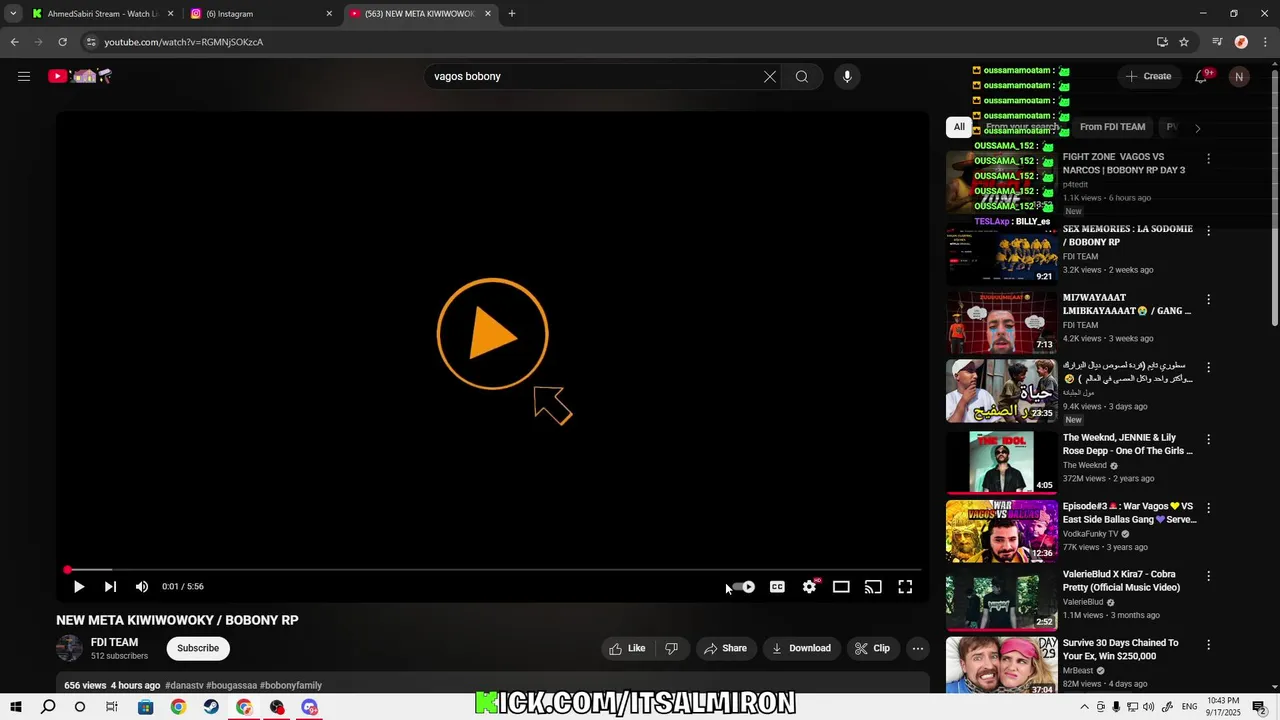The image size is (1280, 720).
Task: Open Windows Start menu
Action: (15, 707)
